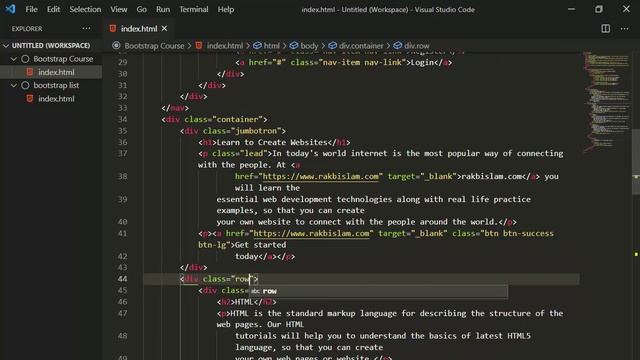Click div.container breadcrumb element

361,46
